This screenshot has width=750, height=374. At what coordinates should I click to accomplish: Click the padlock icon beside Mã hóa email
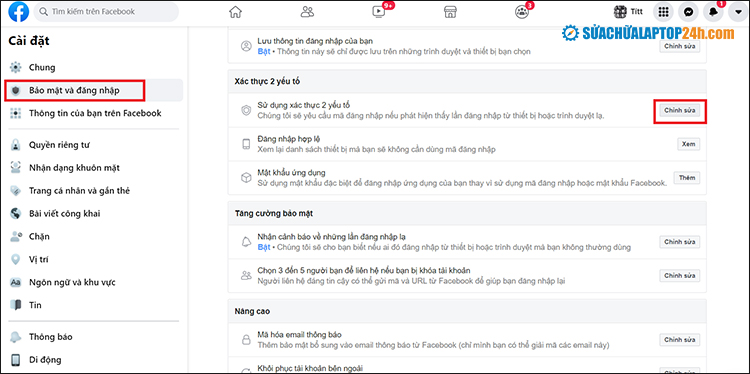coord(246,340)
